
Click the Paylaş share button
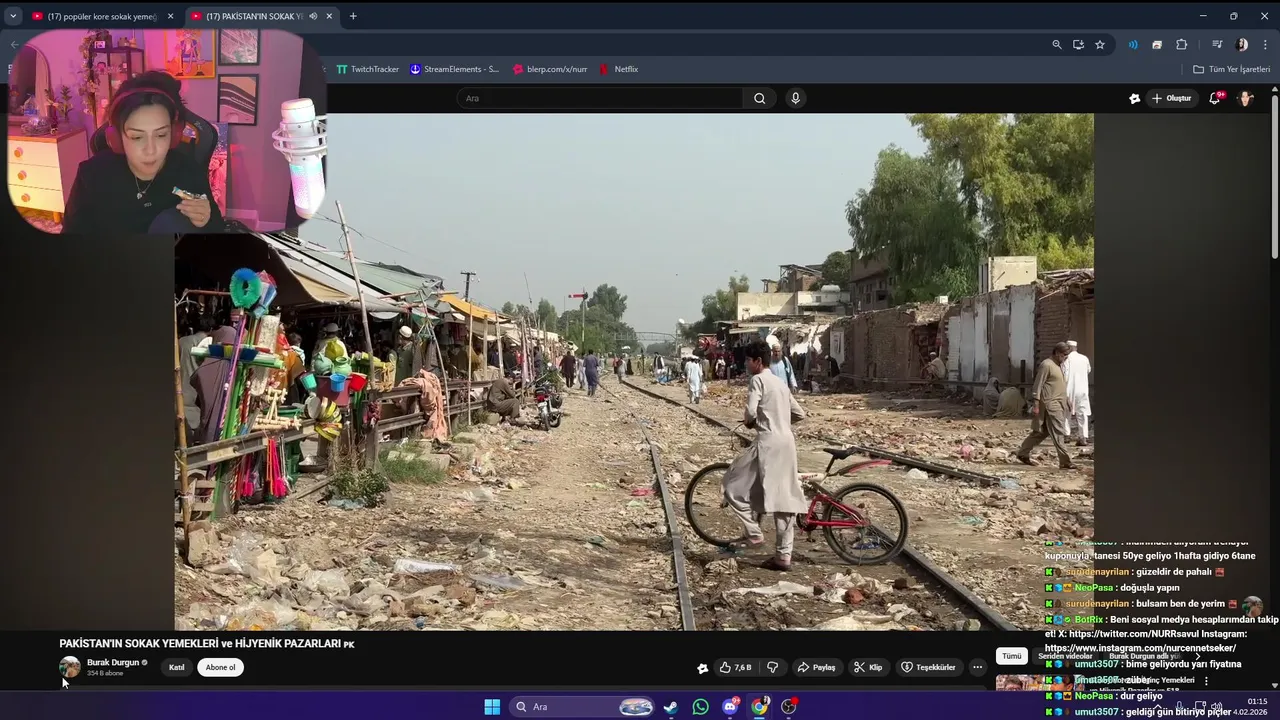pos(816,667)
